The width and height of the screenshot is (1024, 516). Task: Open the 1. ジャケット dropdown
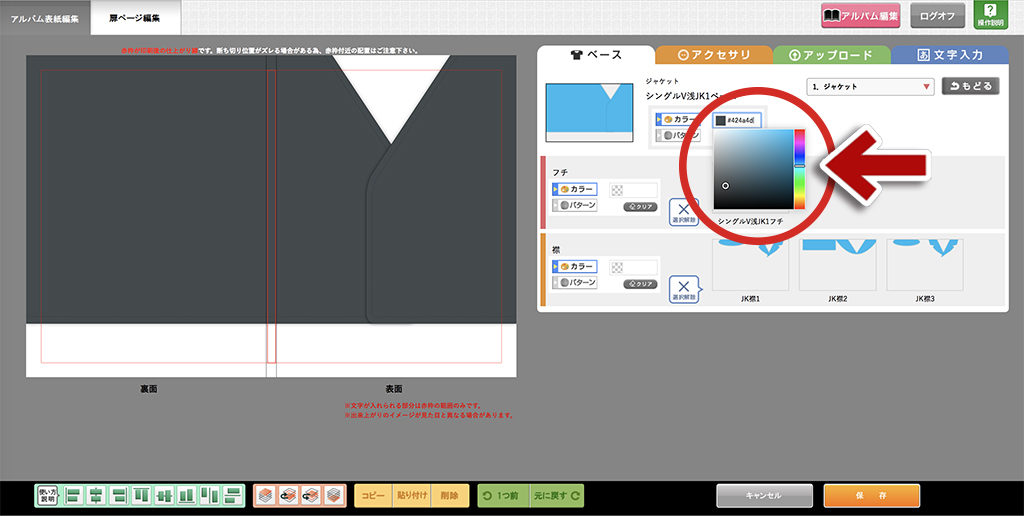871,86
